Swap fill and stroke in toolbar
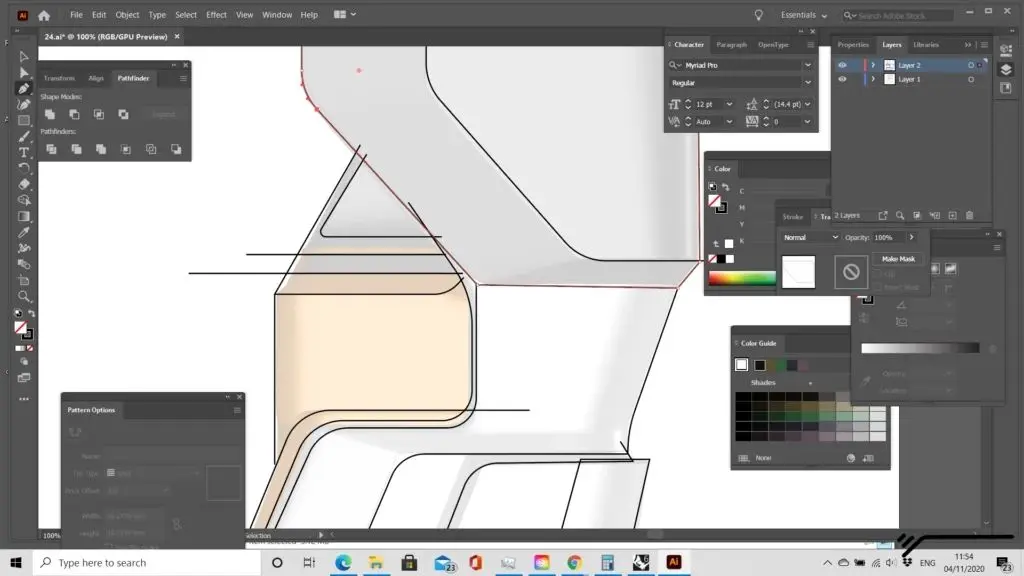The width and height of the screenshot is (1024, 576). 31,313
